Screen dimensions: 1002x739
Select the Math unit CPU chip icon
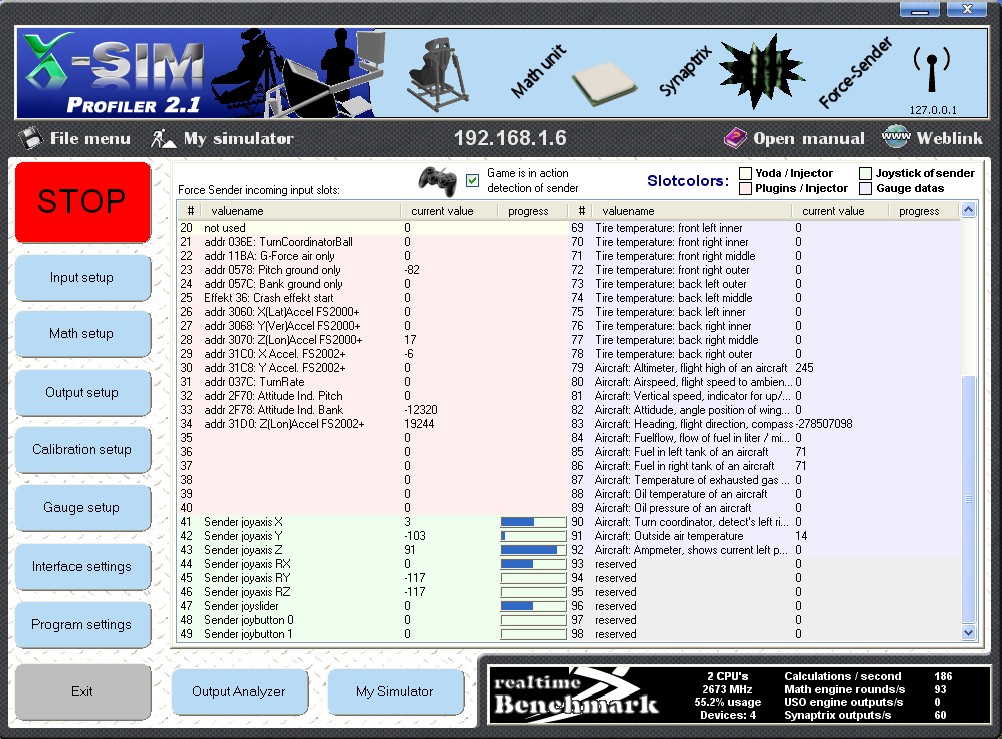(603, 83)
